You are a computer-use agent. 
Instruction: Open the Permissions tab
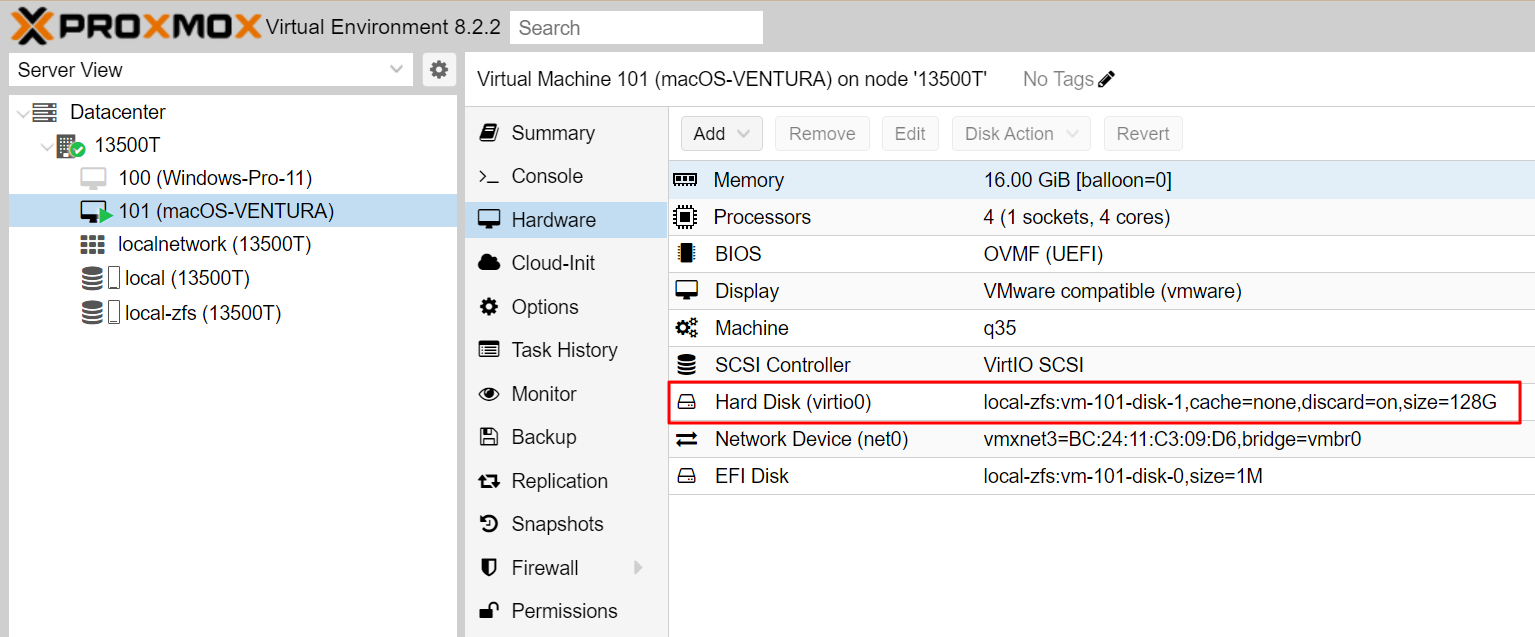pyautogui.click(x=566, y=611)
